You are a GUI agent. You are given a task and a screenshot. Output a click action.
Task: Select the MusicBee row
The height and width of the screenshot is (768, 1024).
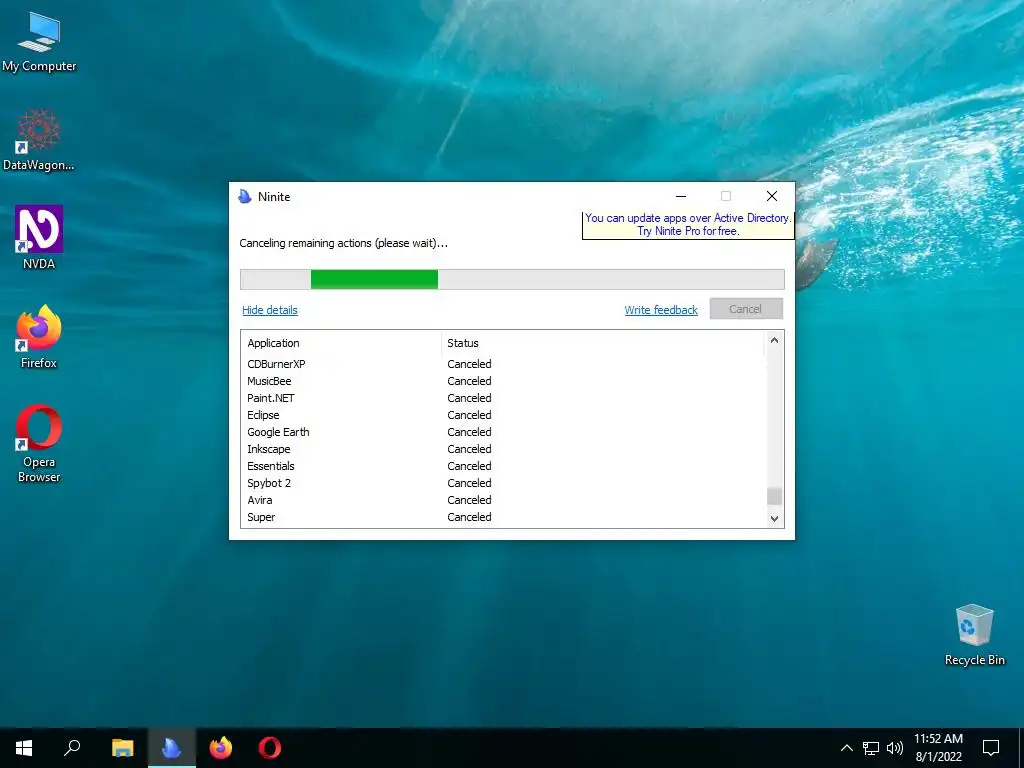[x=504, y=381]
